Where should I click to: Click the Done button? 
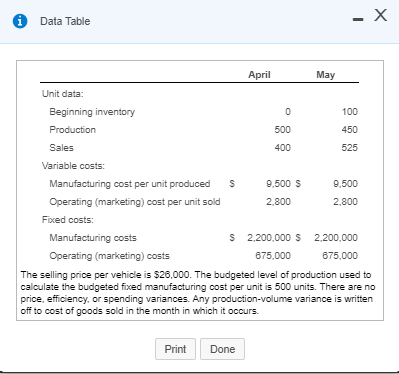click(x=222, y=349)
